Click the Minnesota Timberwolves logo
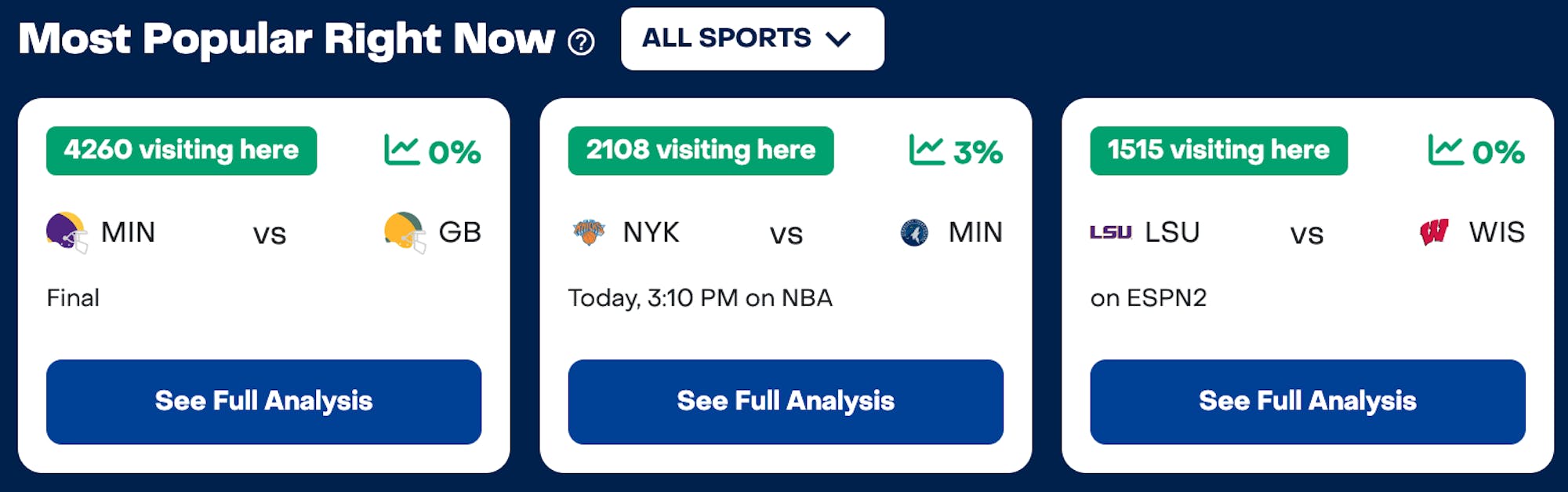This screenshot has height=492, width=1568. [x=914, y=232]
